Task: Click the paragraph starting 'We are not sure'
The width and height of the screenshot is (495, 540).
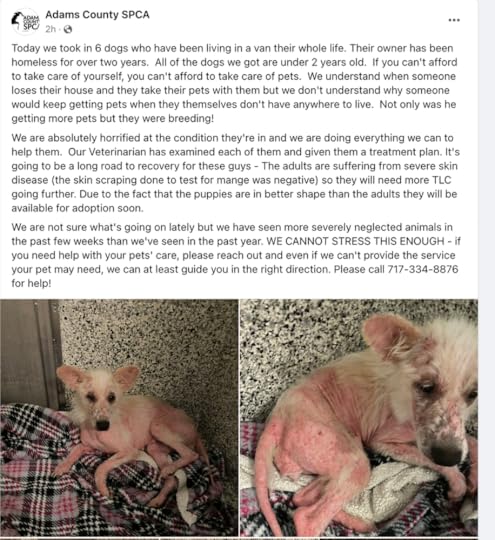Action: [236, 255]
